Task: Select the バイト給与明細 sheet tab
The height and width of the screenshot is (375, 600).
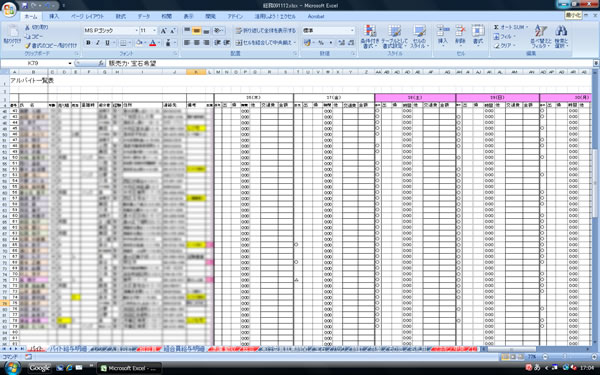Action: tap(68, 349)
